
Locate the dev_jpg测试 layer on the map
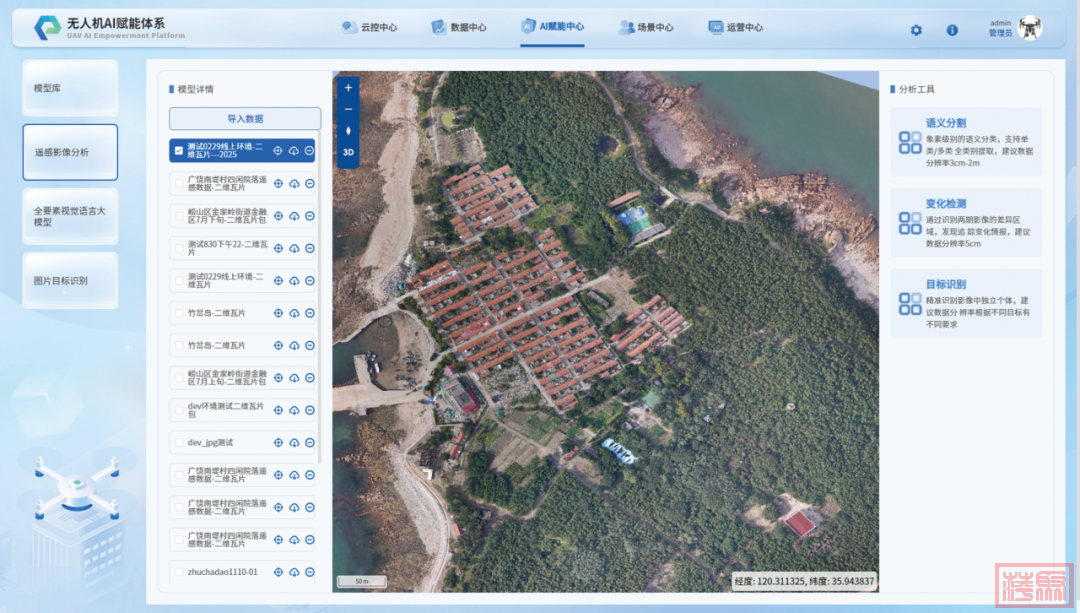click(279, 443)
